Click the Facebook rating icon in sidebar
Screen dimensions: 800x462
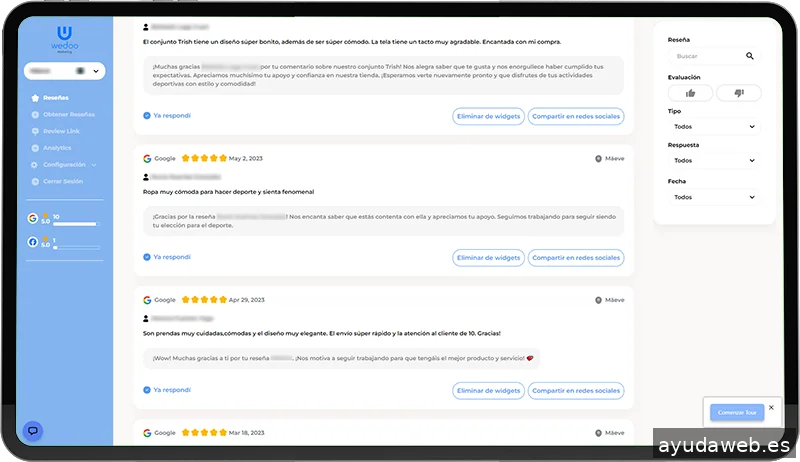(x=32, y=242)
